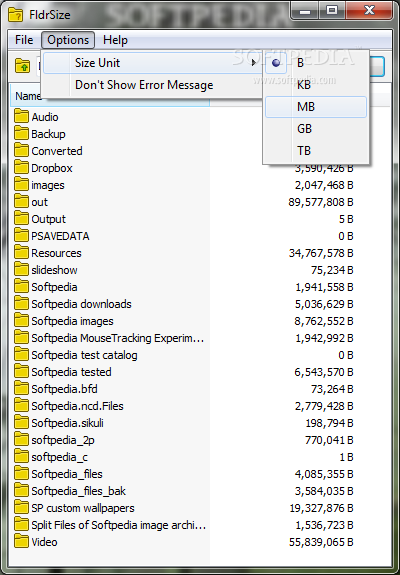Image resolution: width=400 pixels, height=575 pixels.
Task: Click the softpedia_c folder icon
Action: (x=21, y=457)
